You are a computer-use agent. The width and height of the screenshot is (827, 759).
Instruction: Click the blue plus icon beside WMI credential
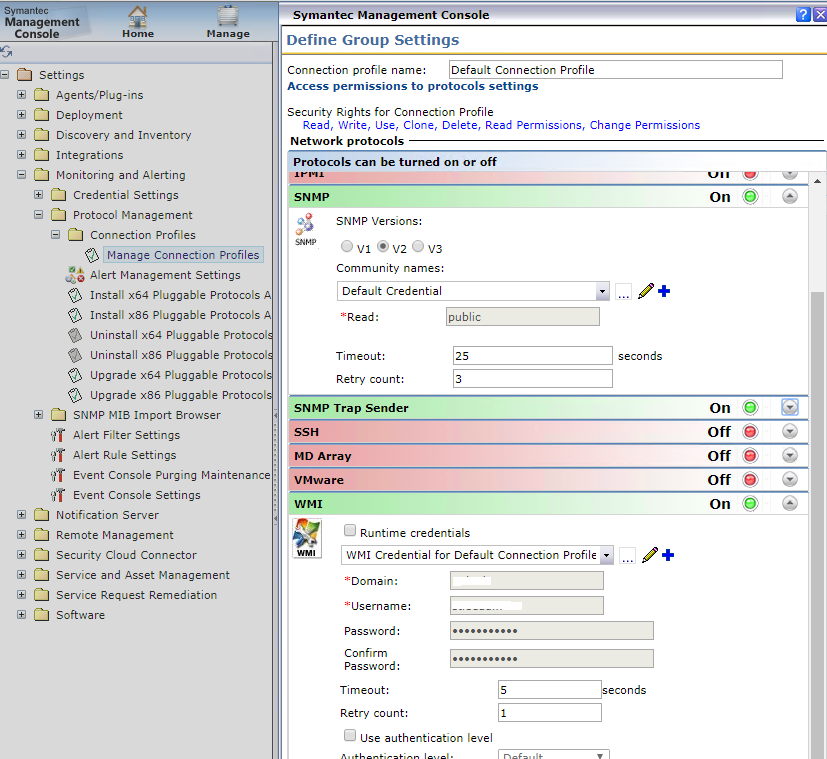(x=668, y=555)
